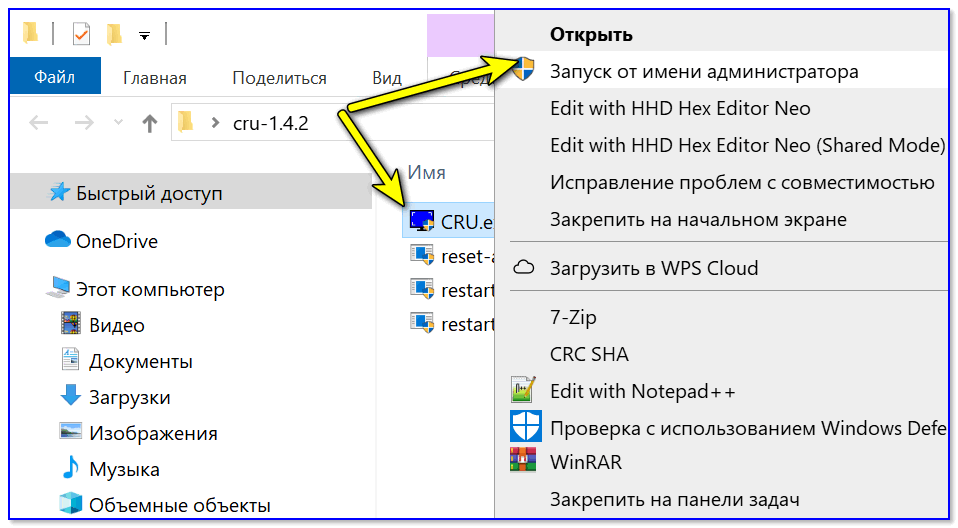Click the WPS Cloud upload icon
Image resolution: width=958 pixels, height=528 pixels.
tap(524, 268)
